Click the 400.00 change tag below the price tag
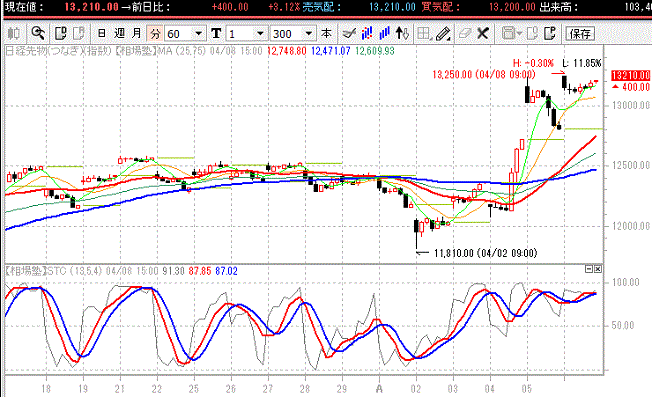 [631, 87]
